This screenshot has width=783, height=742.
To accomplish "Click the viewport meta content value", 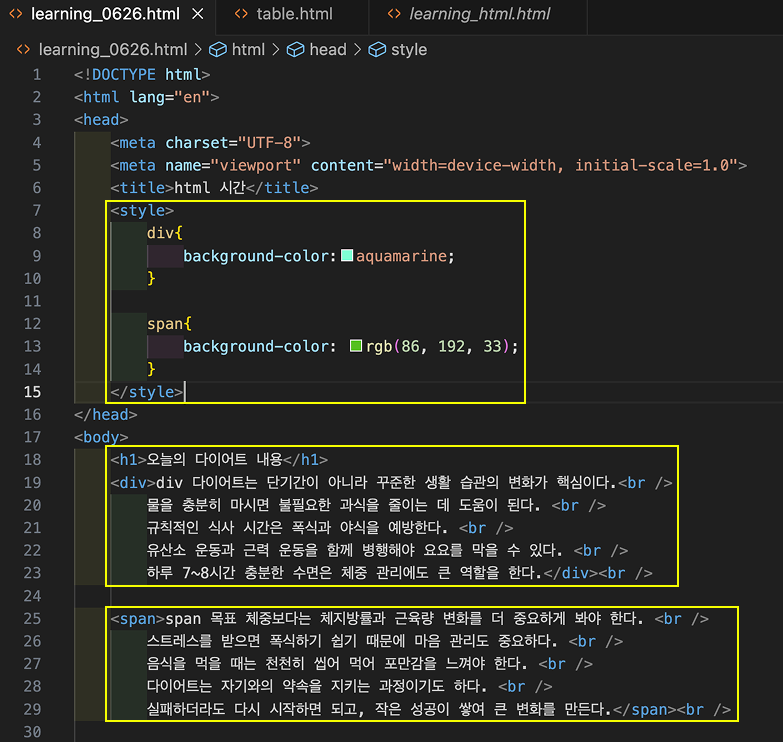I will [x=560, y=165].
